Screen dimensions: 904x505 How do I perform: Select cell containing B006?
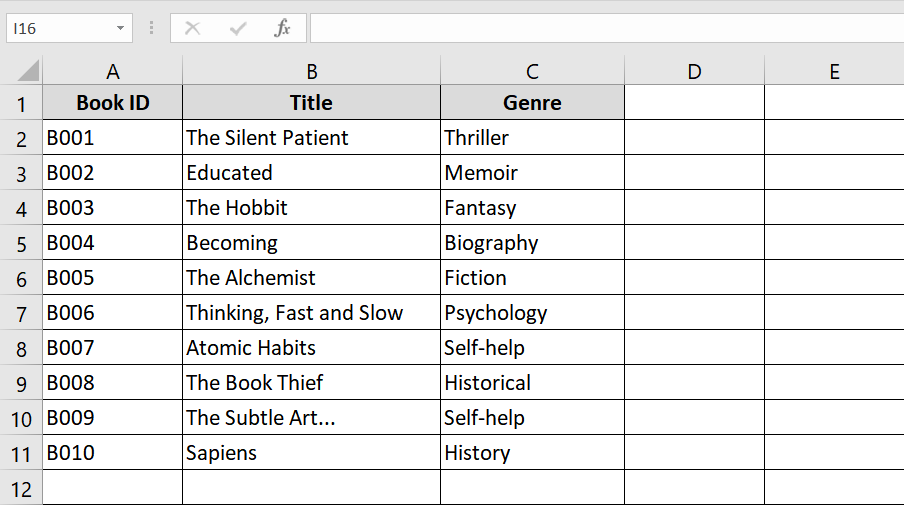click(x=112, y=313)
